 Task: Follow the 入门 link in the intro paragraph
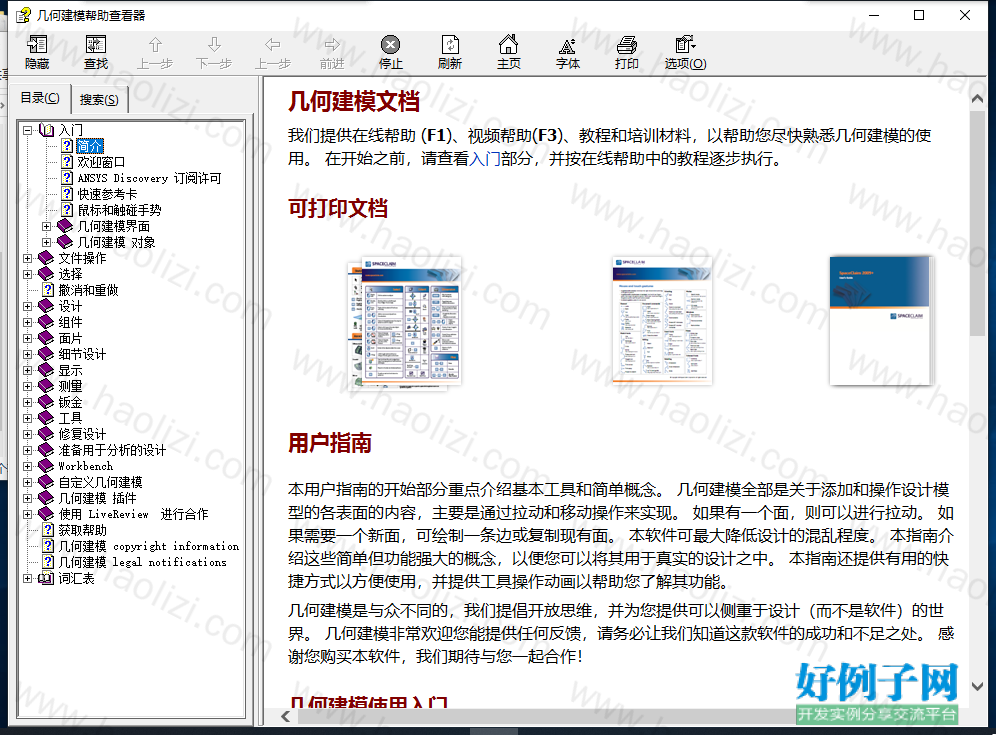[485, 159]
